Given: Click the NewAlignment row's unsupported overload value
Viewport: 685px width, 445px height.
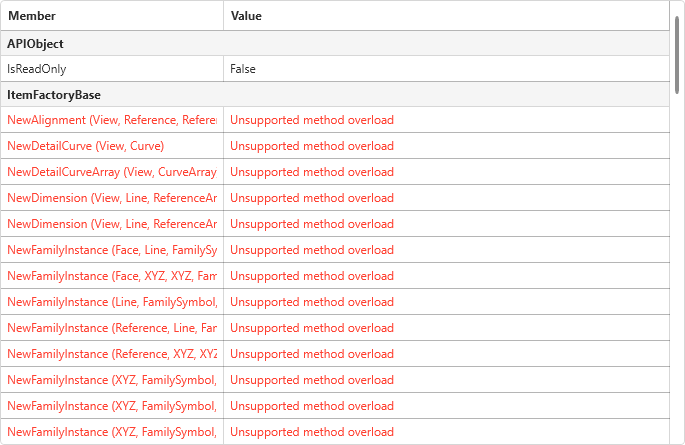Looking at the screenshot, I should coord(312,120).
